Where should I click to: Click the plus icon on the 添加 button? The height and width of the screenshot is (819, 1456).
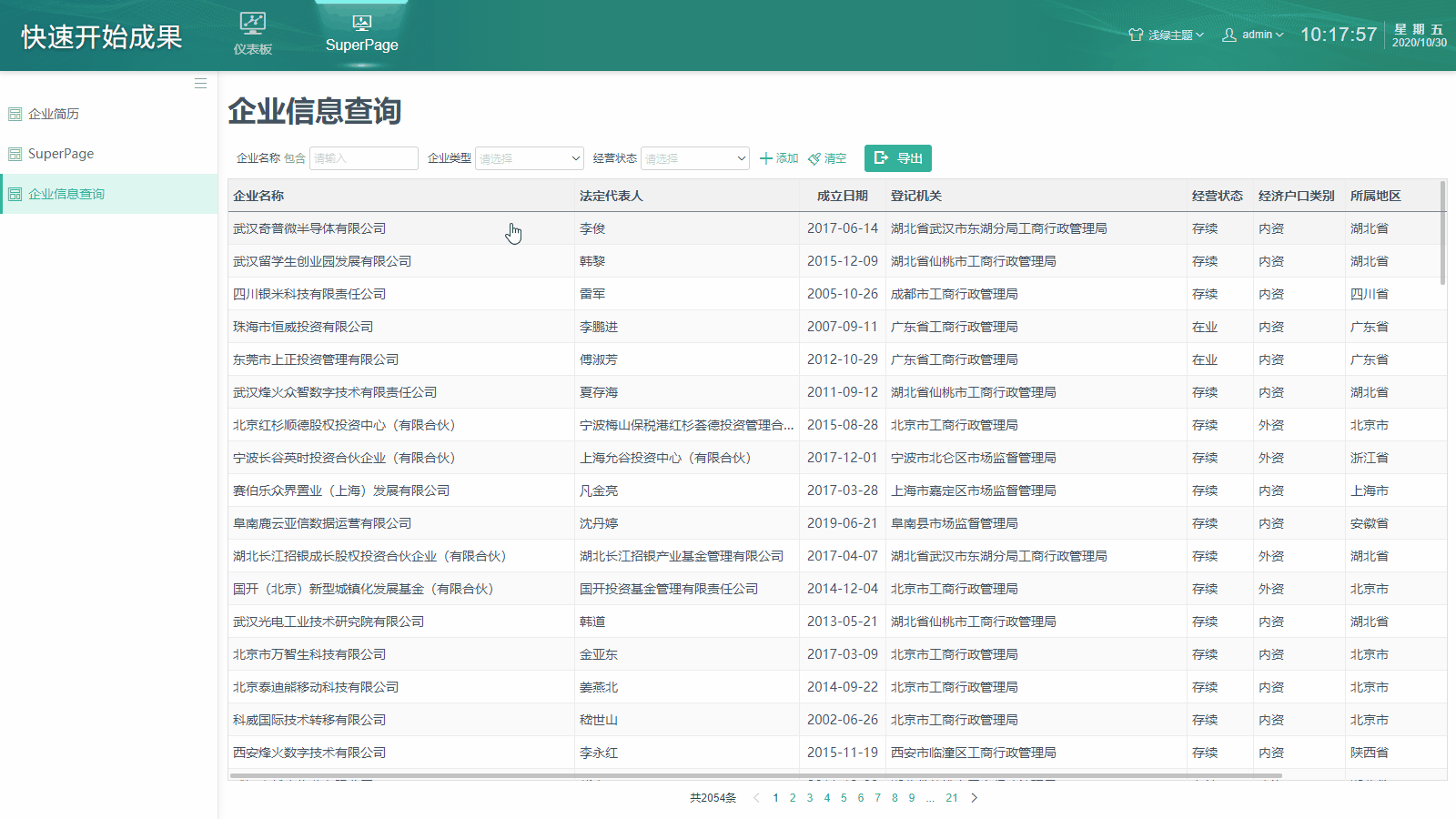(x=765, y=157)
